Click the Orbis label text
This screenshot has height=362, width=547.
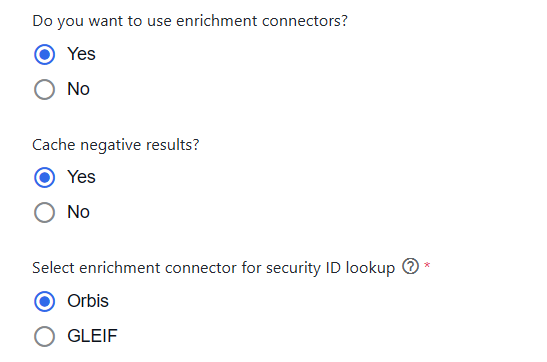click(88, 301)
